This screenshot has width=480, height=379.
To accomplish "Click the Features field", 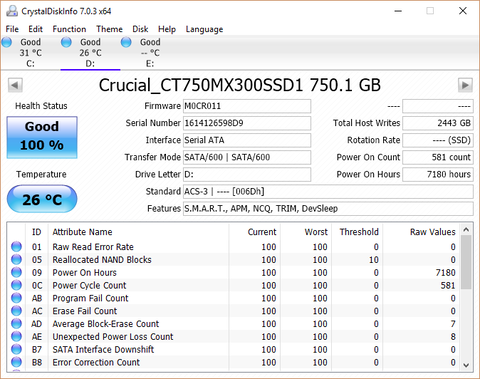I will (328, 209).
